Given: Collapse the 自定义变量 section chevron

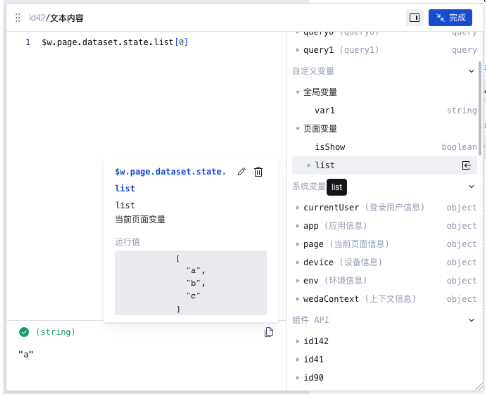Looking at the screenshot, I should click(x=471, y=71).
